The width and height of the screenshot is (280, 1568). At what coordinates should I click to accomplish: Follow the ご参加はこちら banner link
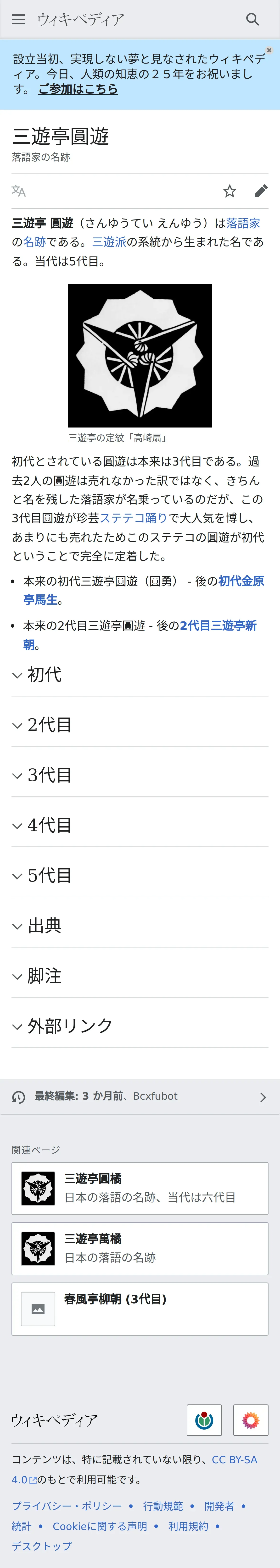(x=78, y=89)
